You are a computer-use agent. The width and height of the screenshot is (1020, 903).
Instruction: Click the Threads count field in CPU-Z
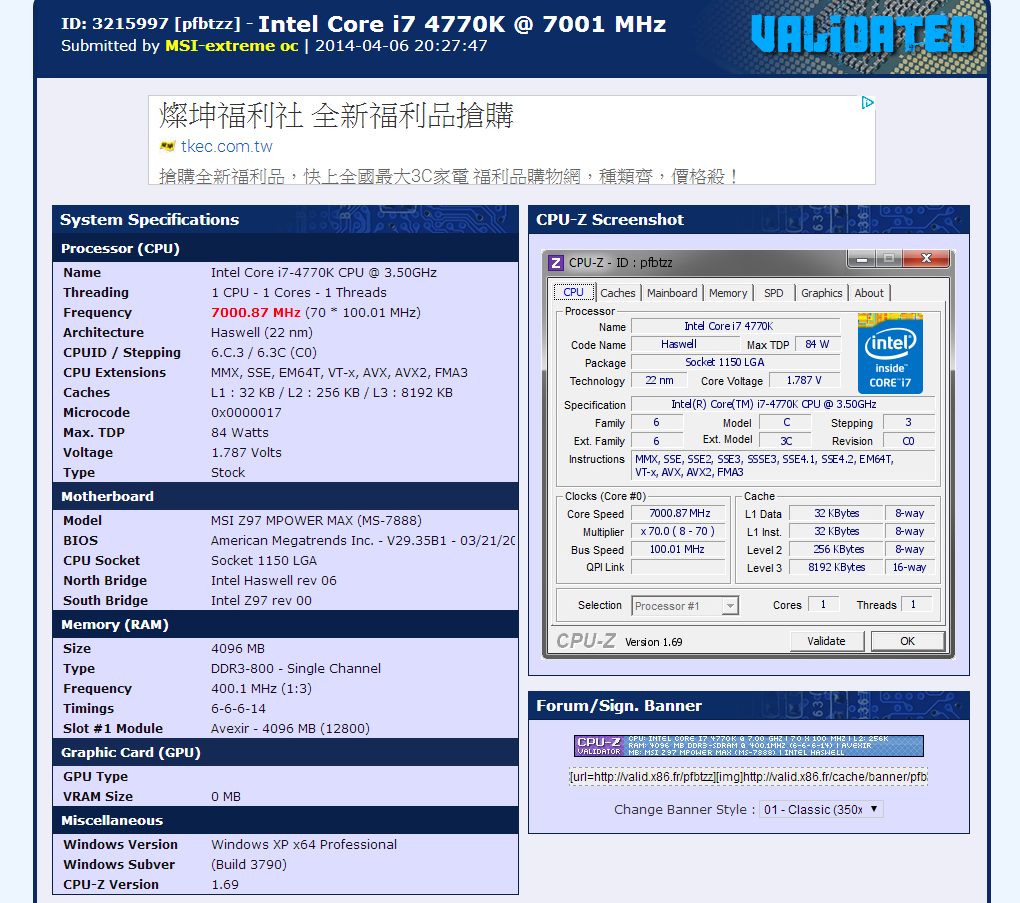click(916, 604)
